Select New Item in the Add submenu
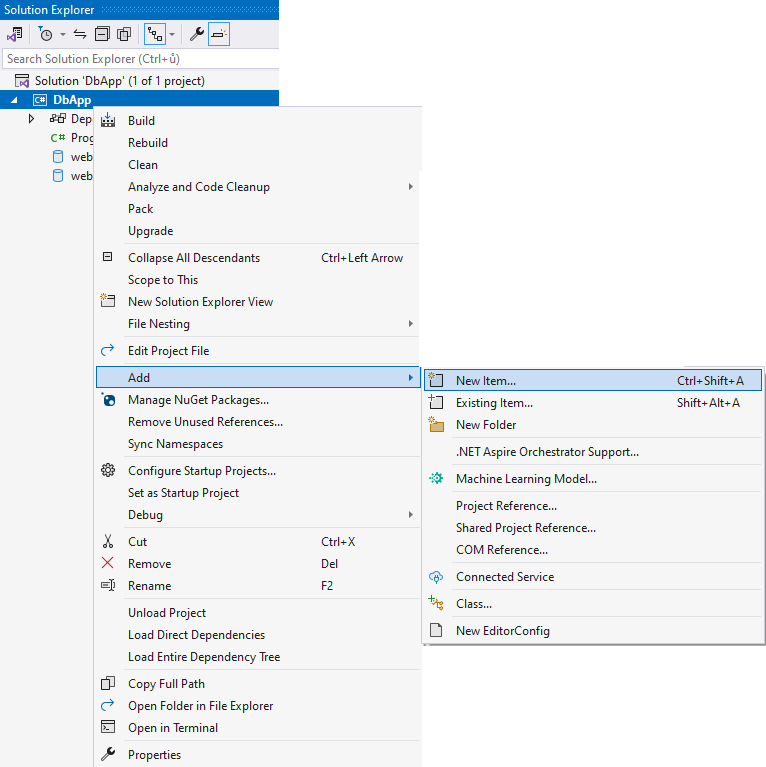The height and width of the screenshot is (767, 766). pos(593,381)
